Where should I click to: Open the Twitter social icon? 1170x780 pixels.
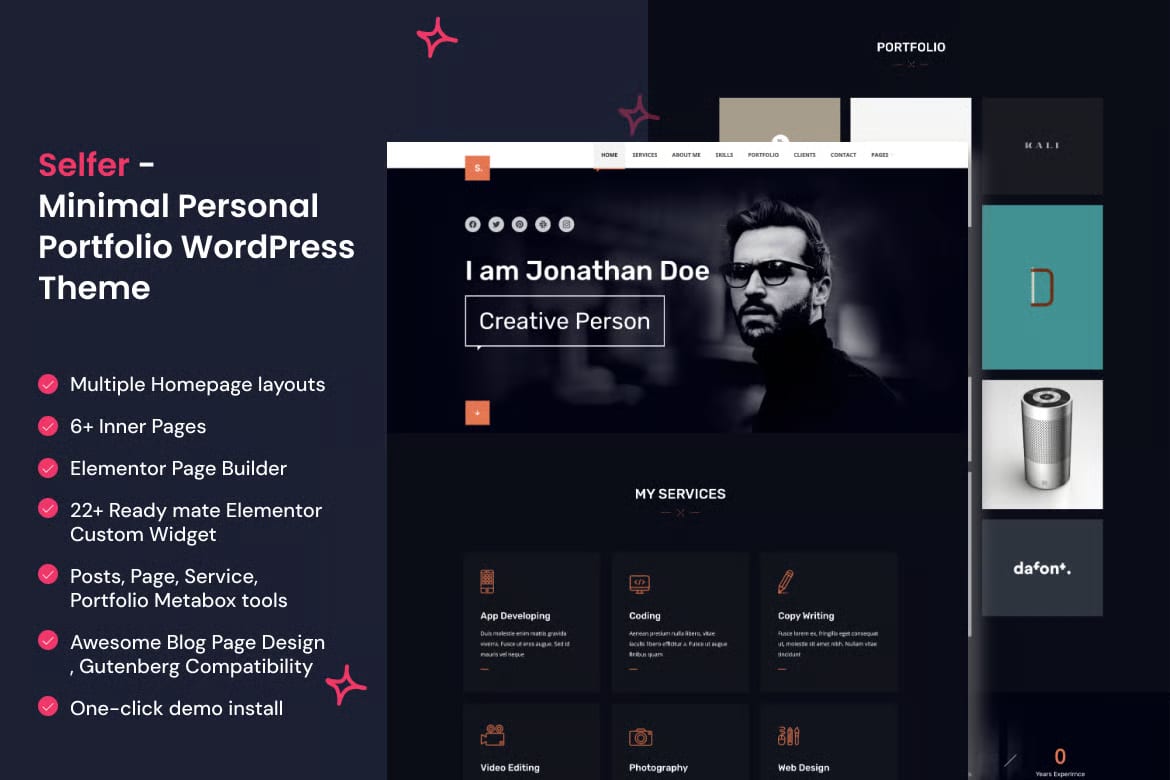click(496, 224)
